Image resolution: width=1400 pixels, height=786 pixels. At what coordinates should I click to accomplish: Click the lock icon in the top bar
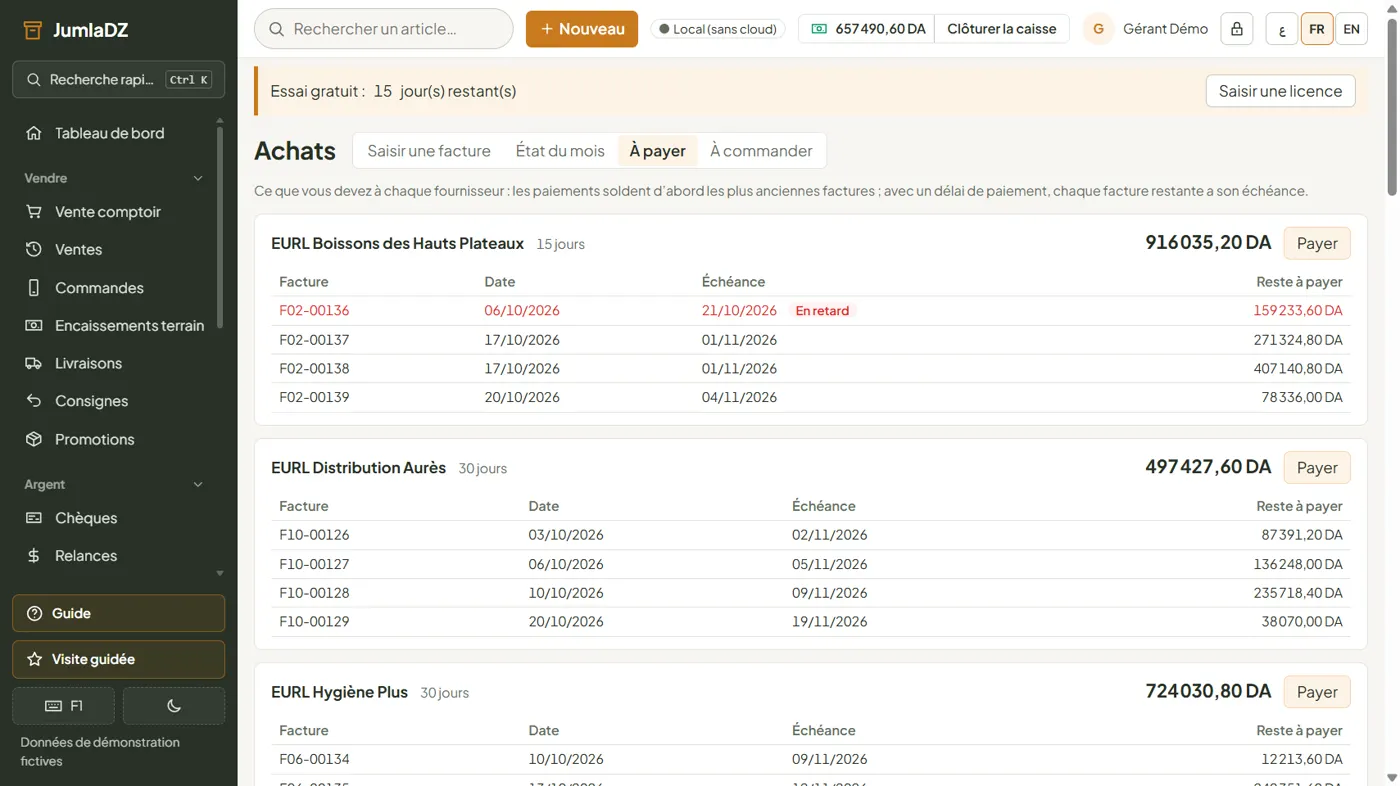1237,29
